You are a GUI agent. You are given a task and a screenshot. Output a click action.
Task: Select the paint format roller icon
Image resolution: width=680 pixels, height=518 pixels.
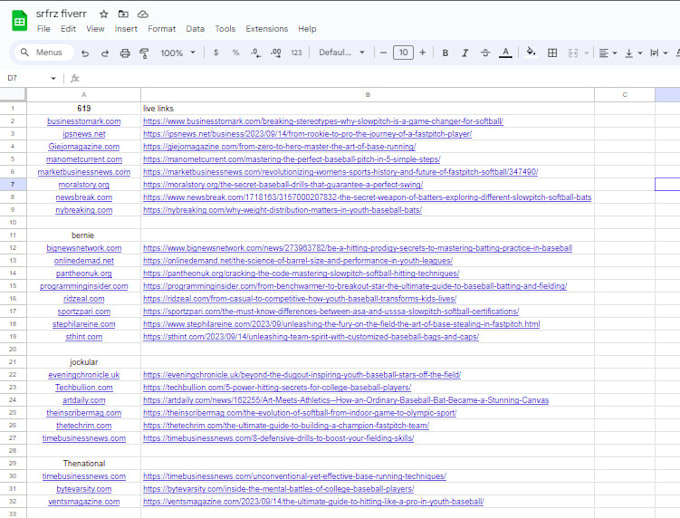pyautogui.click(x=144, y=53)
